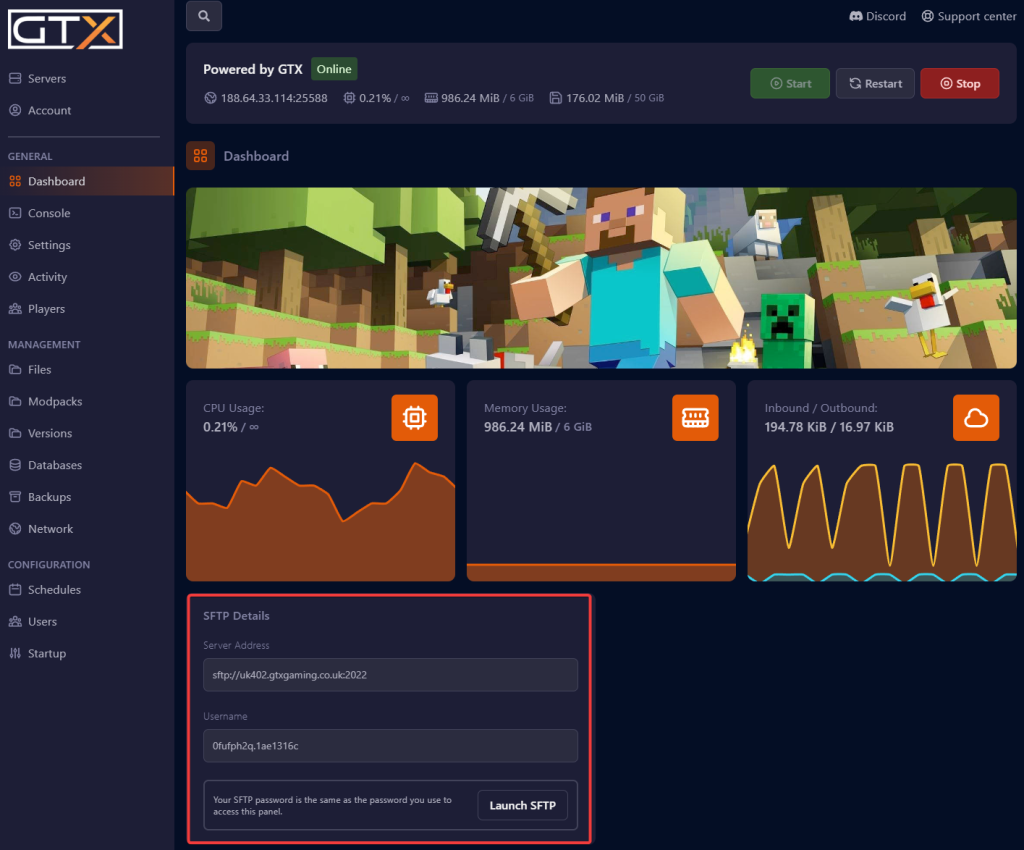Click the orange Dashboard grid icon in heading
1024x850 pixels.
pyautogui.click(x=200, y=156)
